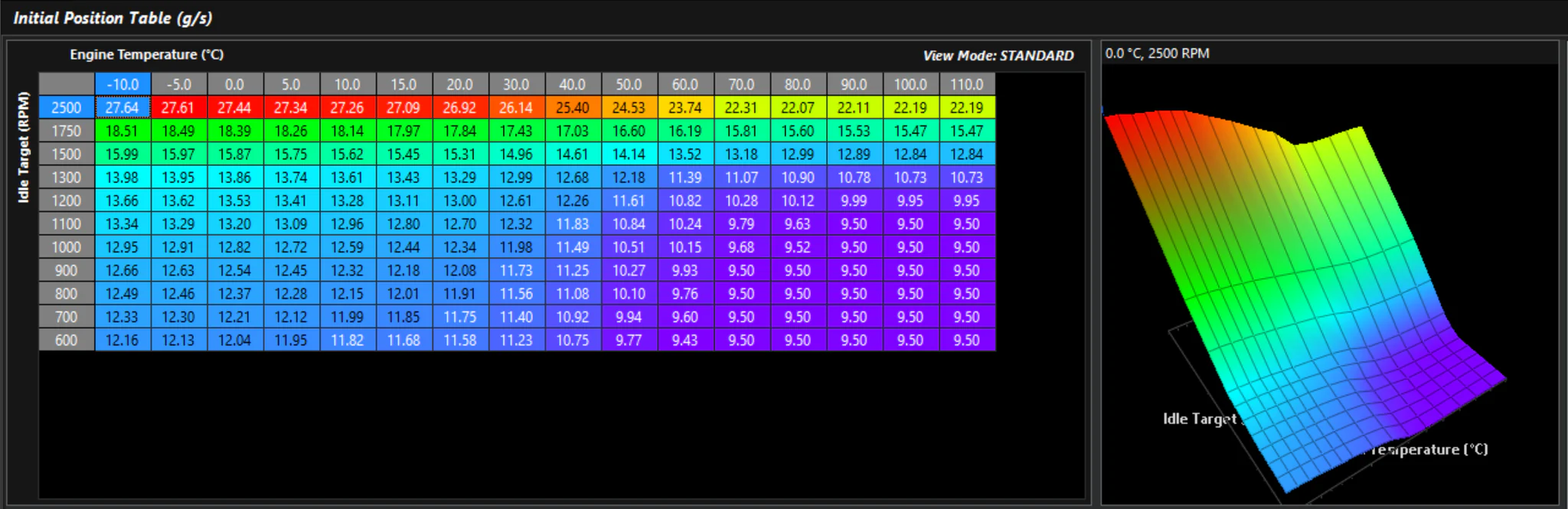The width and height of the screenshot is (1568, 509).
Task: Click cell 18.51 in the 1750 row
Action: pyautogui.click(x=122, y=131)
